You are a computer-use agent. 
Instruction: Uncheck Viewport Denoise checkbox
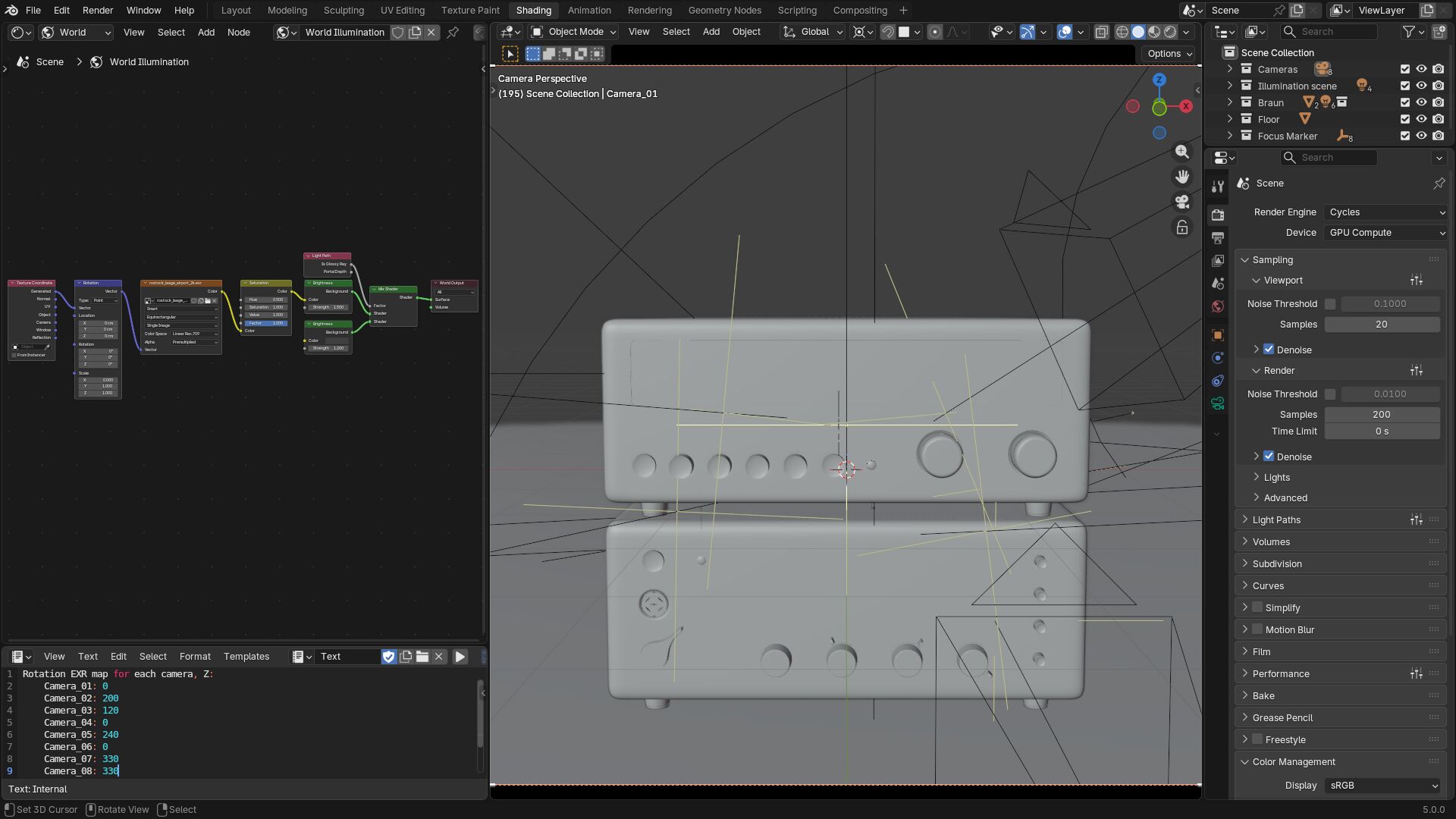tap(1269, 350)
